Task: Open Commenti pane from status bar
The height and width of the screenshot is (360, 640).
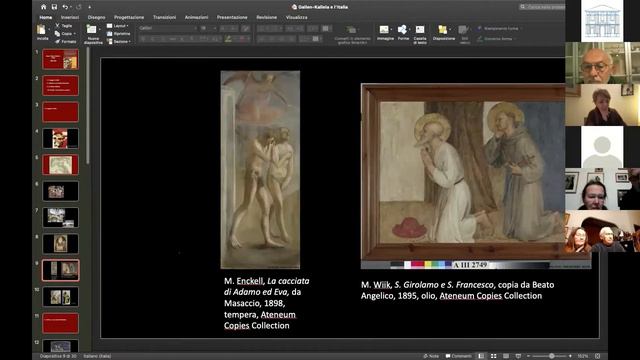Action: 458,356
